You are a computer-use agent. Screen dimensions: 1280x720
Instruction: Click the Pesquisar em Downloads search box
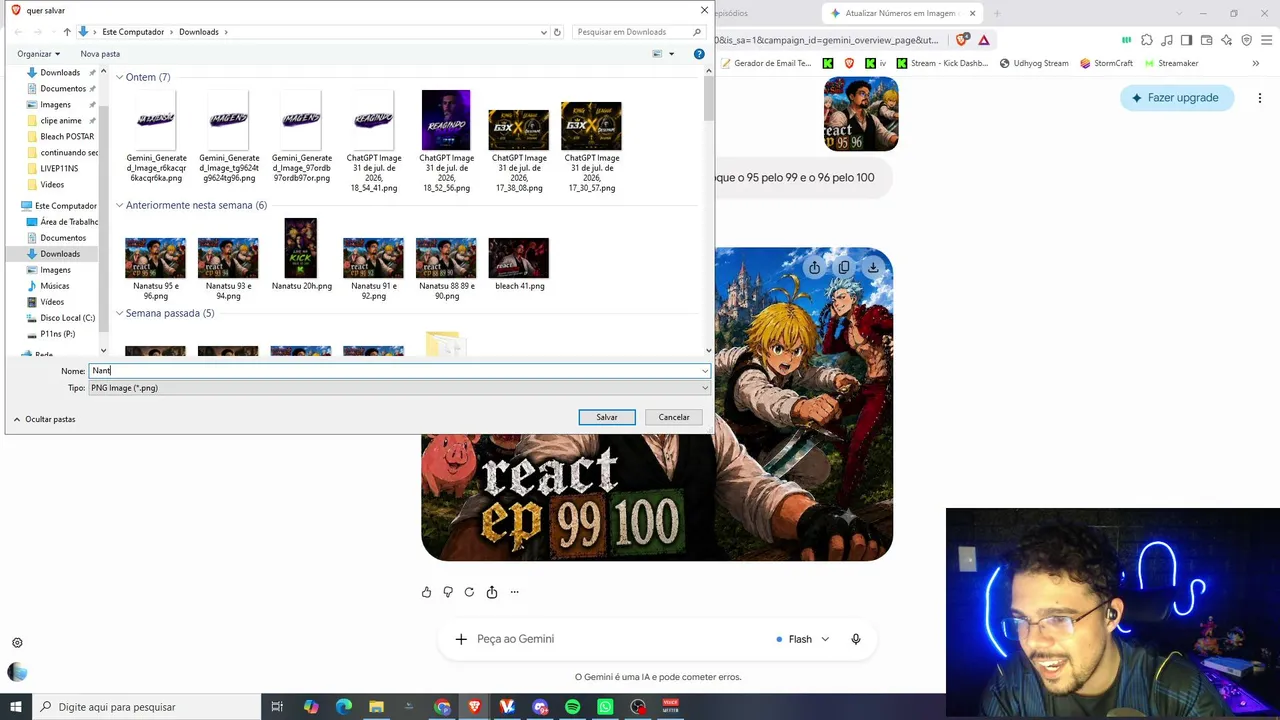640,32
